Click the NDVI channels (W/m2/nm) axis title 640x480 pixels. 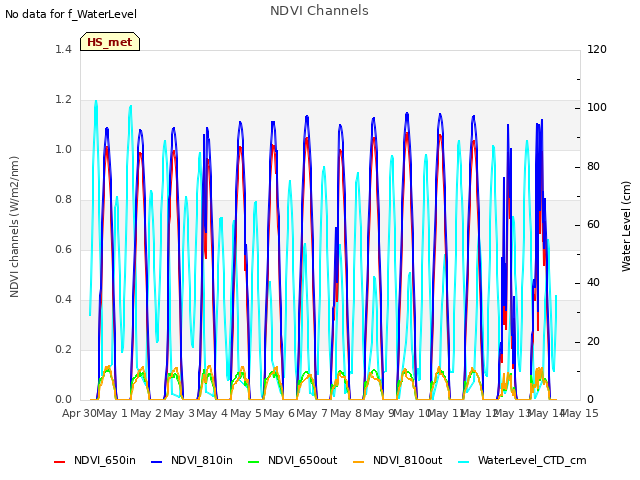(14, 227)
